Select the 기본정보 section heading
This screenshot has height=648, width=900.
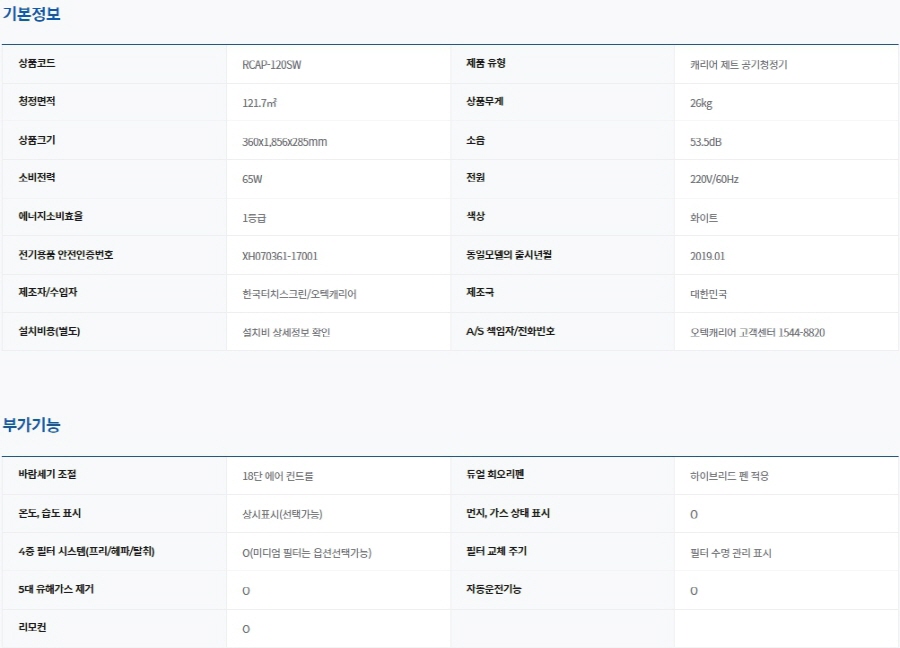(x=31, y=13)
